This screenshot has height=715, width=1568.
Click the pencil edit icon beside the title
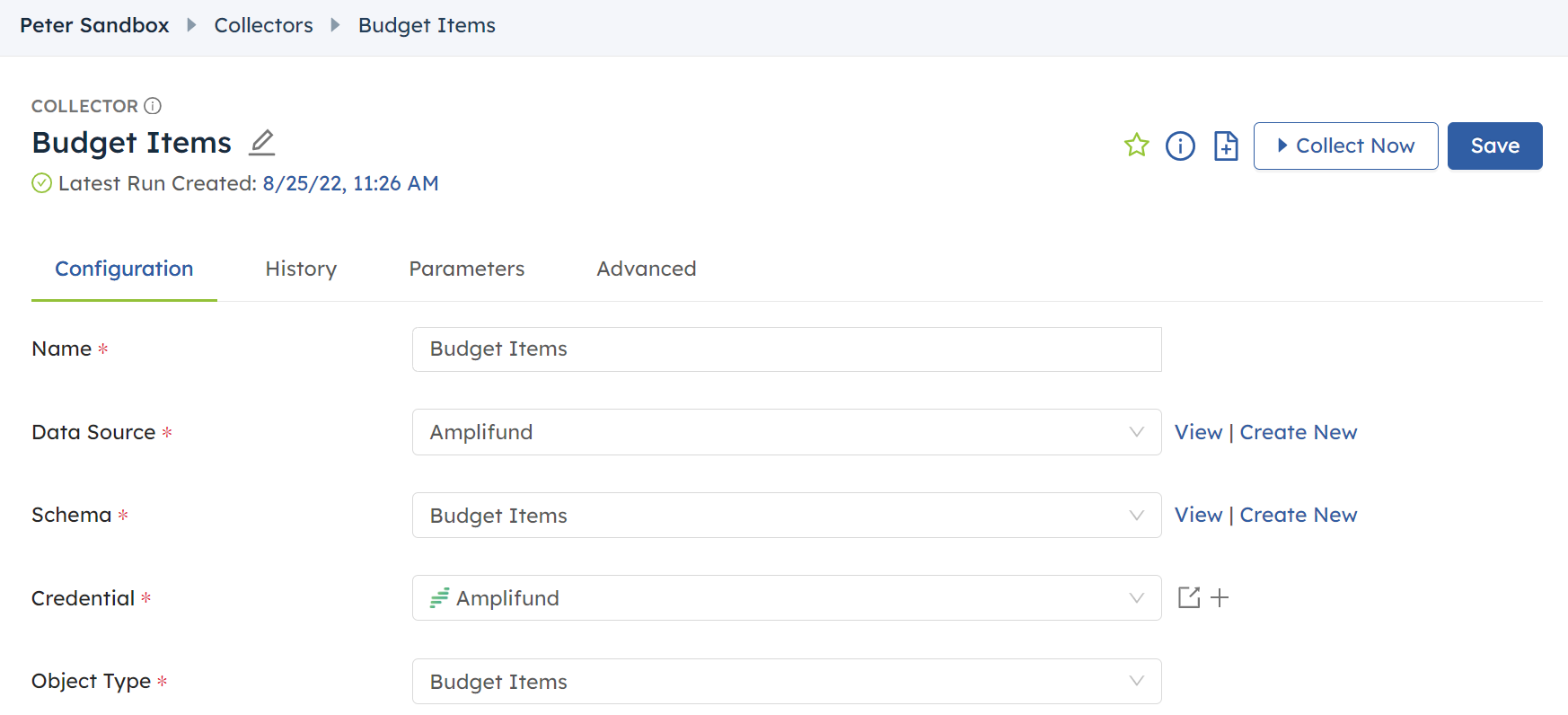coord(261,143)
